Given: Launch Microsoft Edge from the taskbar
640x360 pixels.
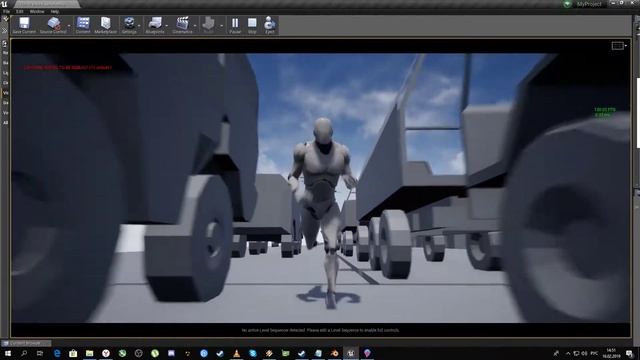Looking at the screenshot, I should click(57, 353).
